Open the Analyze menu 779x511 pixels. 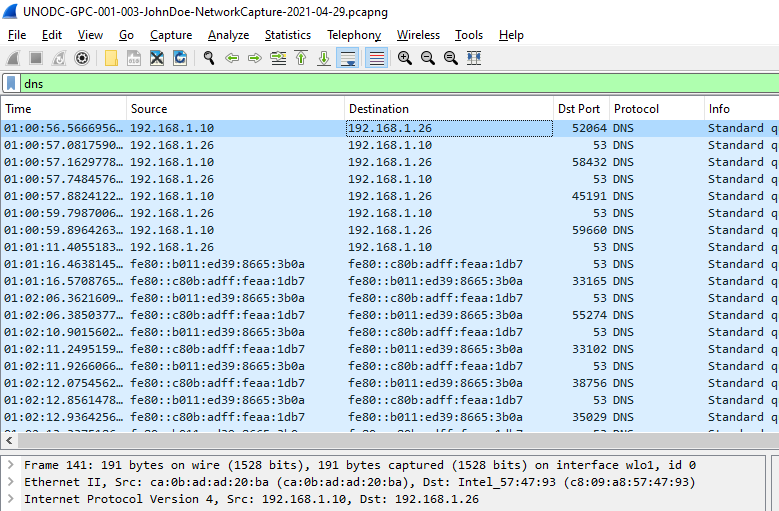pyautogui.click(x=228, y=35)
